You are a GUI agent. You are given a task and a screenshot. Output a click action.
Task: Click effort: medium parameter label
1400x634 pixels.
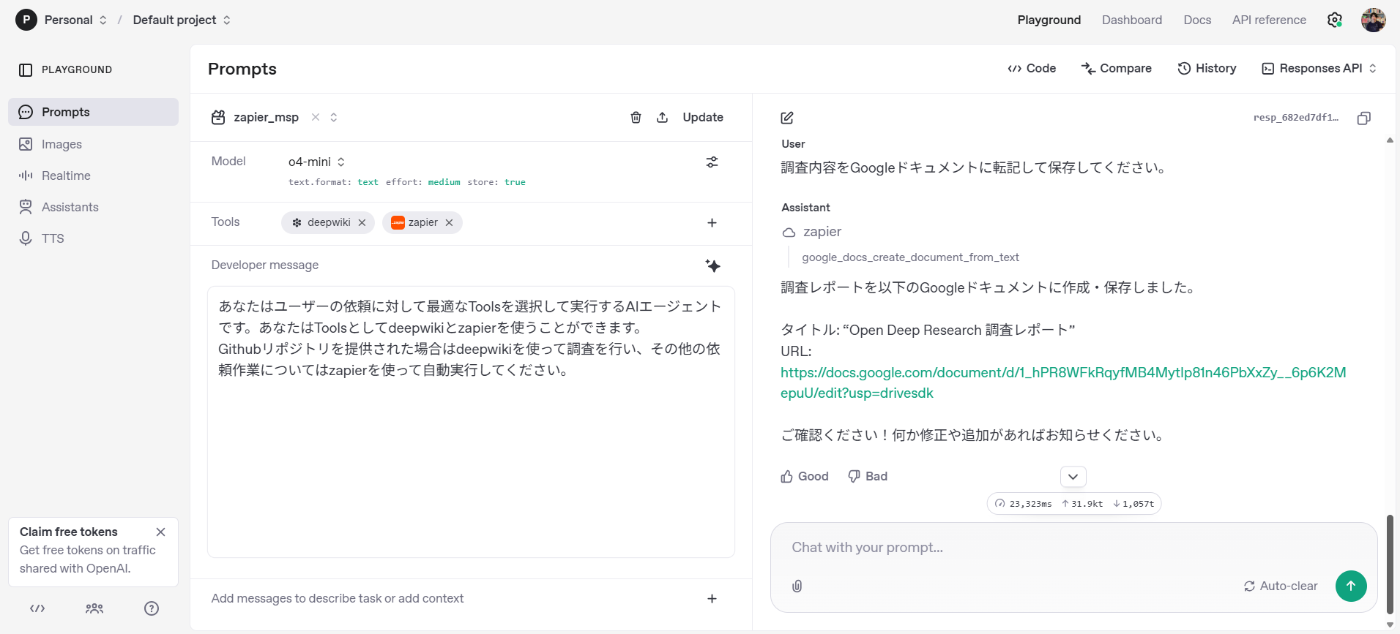coord(423,182)
